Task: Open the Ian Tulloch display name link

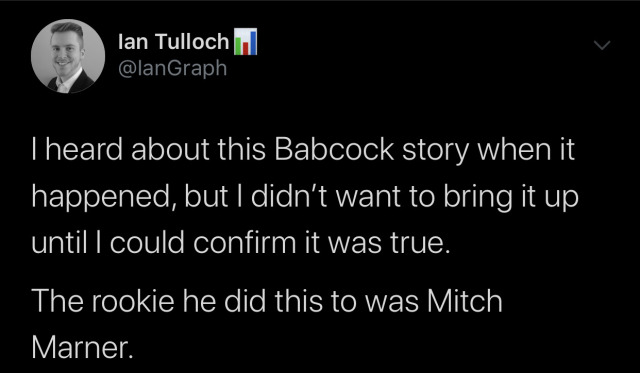Action: pyautogui.click(x=173, y=42)
